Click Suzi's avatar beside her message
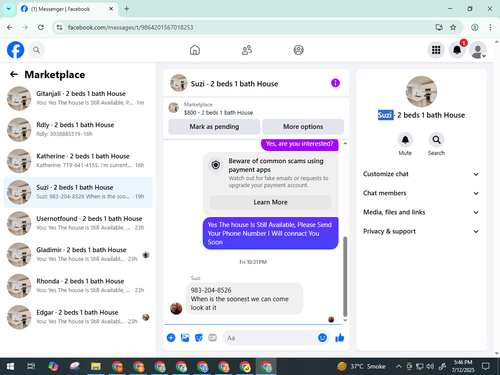This screenshot has width=500, height=375. 176,308
